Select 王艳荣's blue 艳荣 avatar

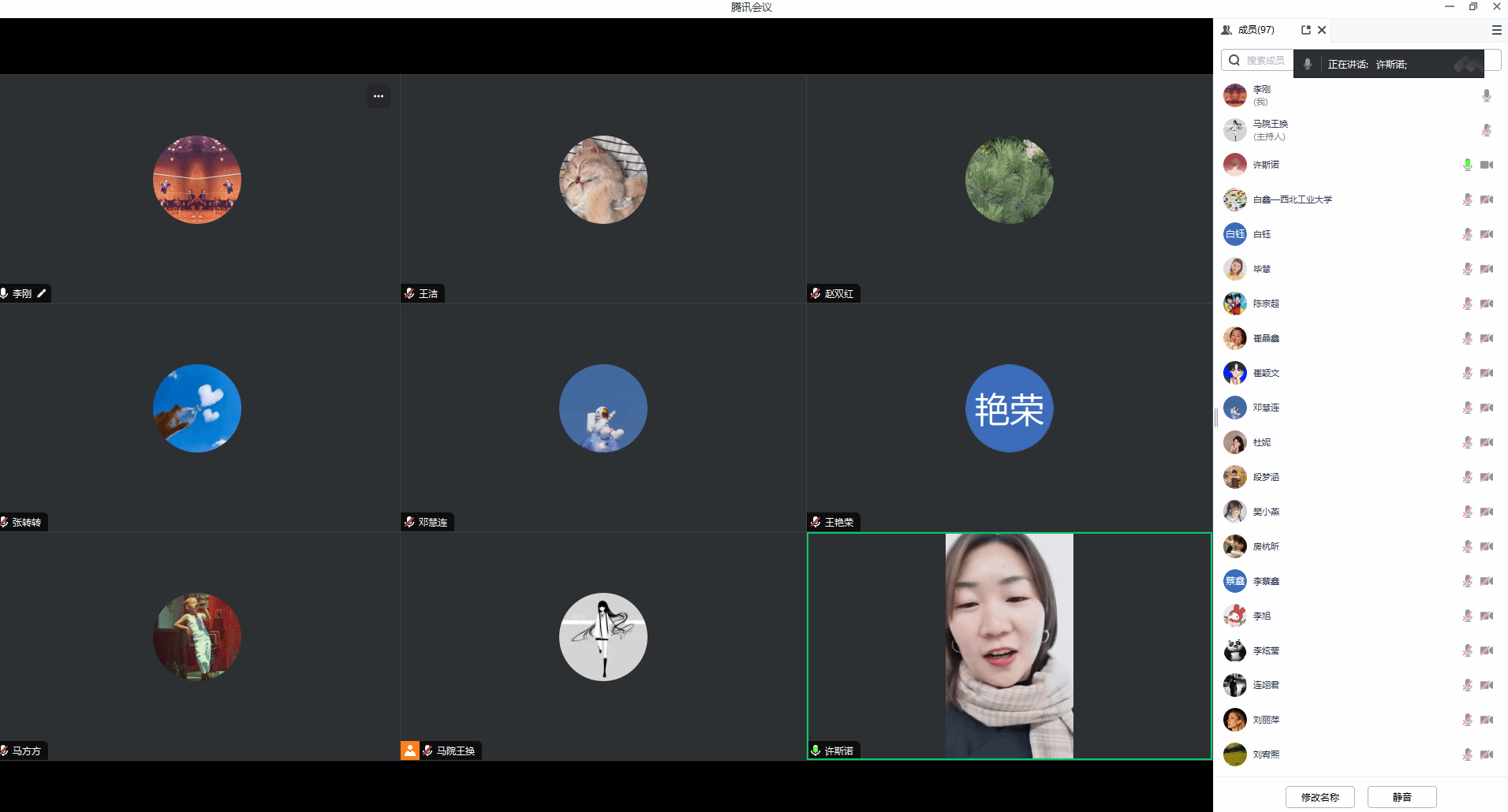(x=1009, y=408)
